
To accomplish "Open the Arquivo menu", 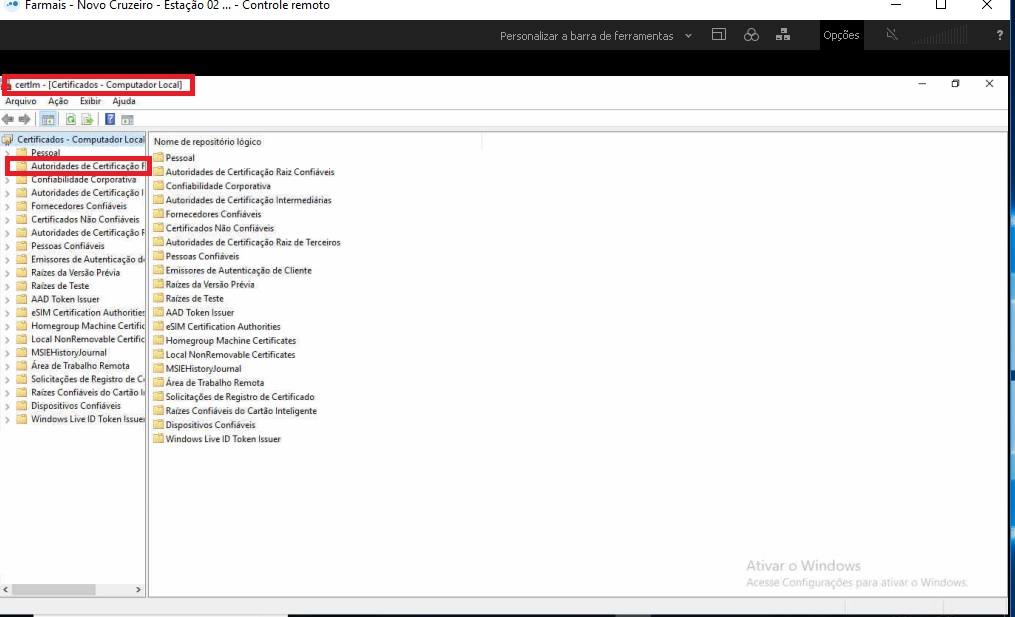I will coord(21,101).
